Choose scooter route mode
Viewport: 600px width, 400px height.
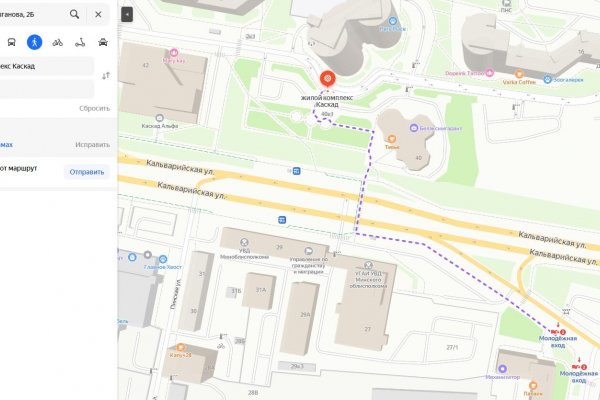(80, 42)
